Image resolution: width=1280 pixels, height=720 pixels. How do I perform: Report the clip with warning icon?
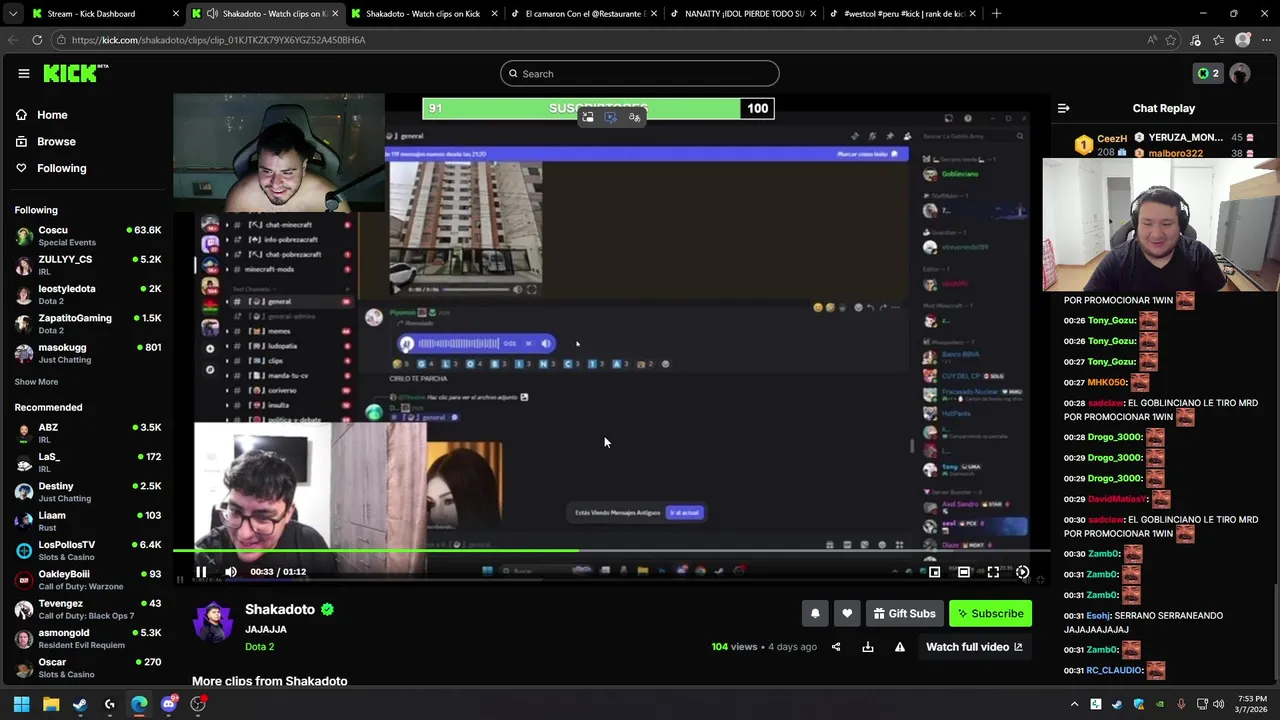900,647
